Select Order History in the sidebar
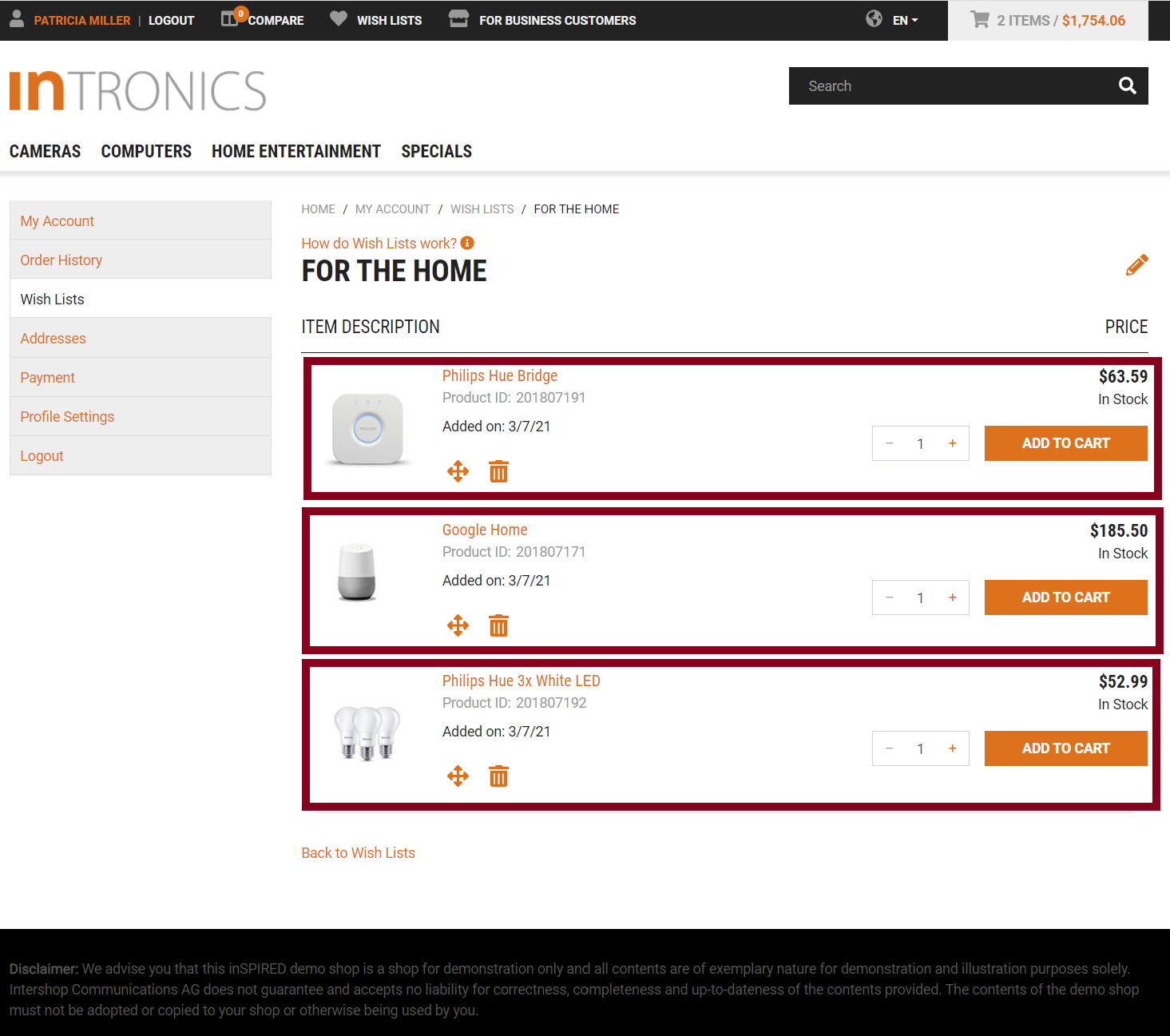The width and height of the screenshot is (1170, 1036). pos(141,260)
